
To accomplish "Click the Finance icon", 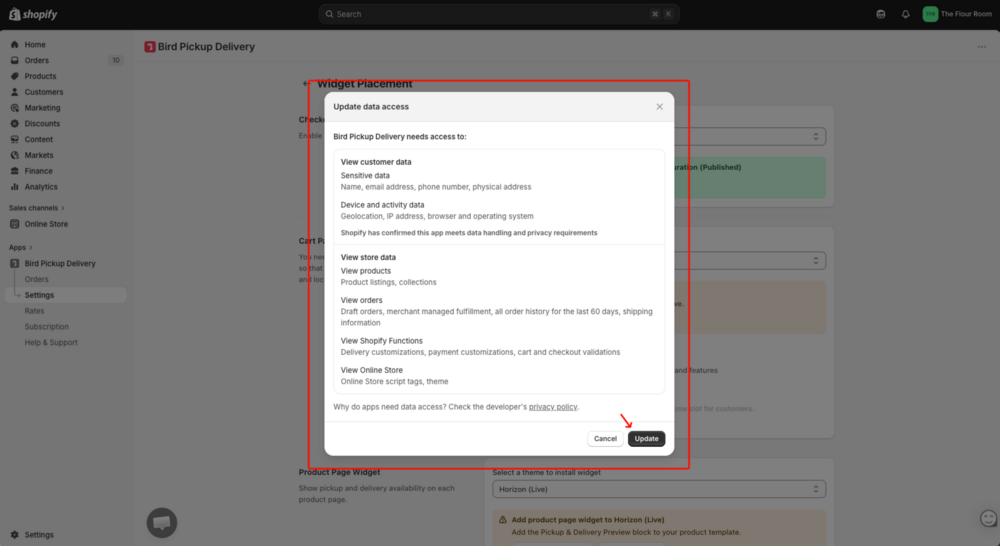I will [x=15, y=171].
